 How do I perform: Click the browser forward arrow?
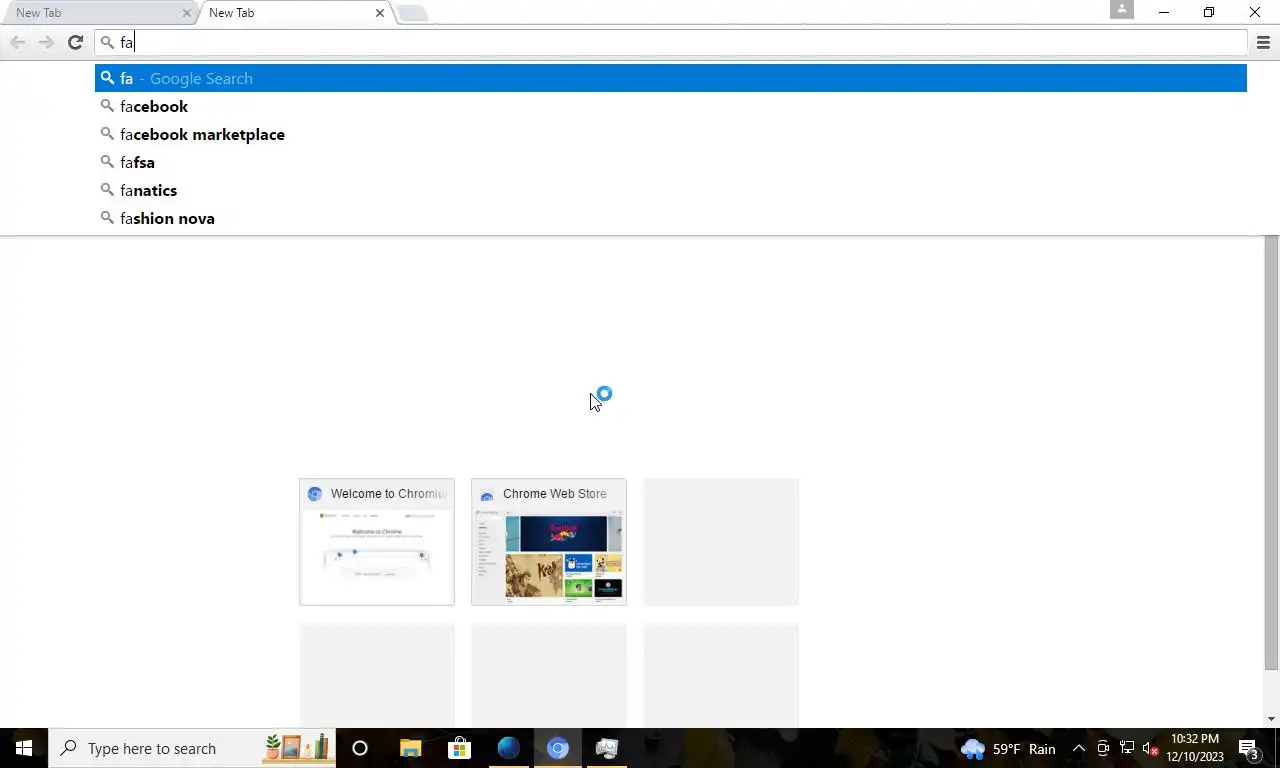coord(46,42)
